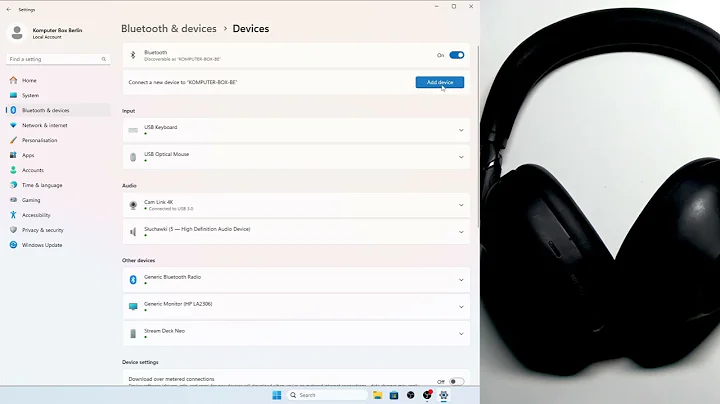Click the Accounts person icon
720x404 pixels.
point(13,170)
